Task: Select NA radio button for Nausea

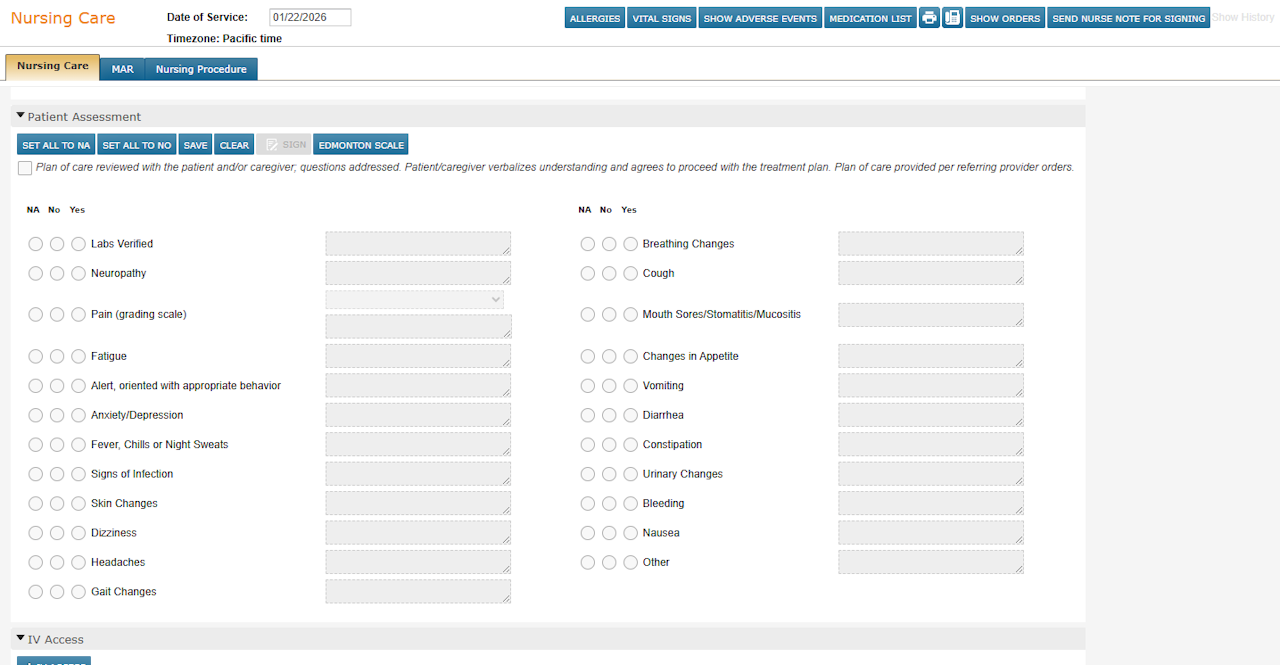Action: pyautogui.click(x=587, y=533)
